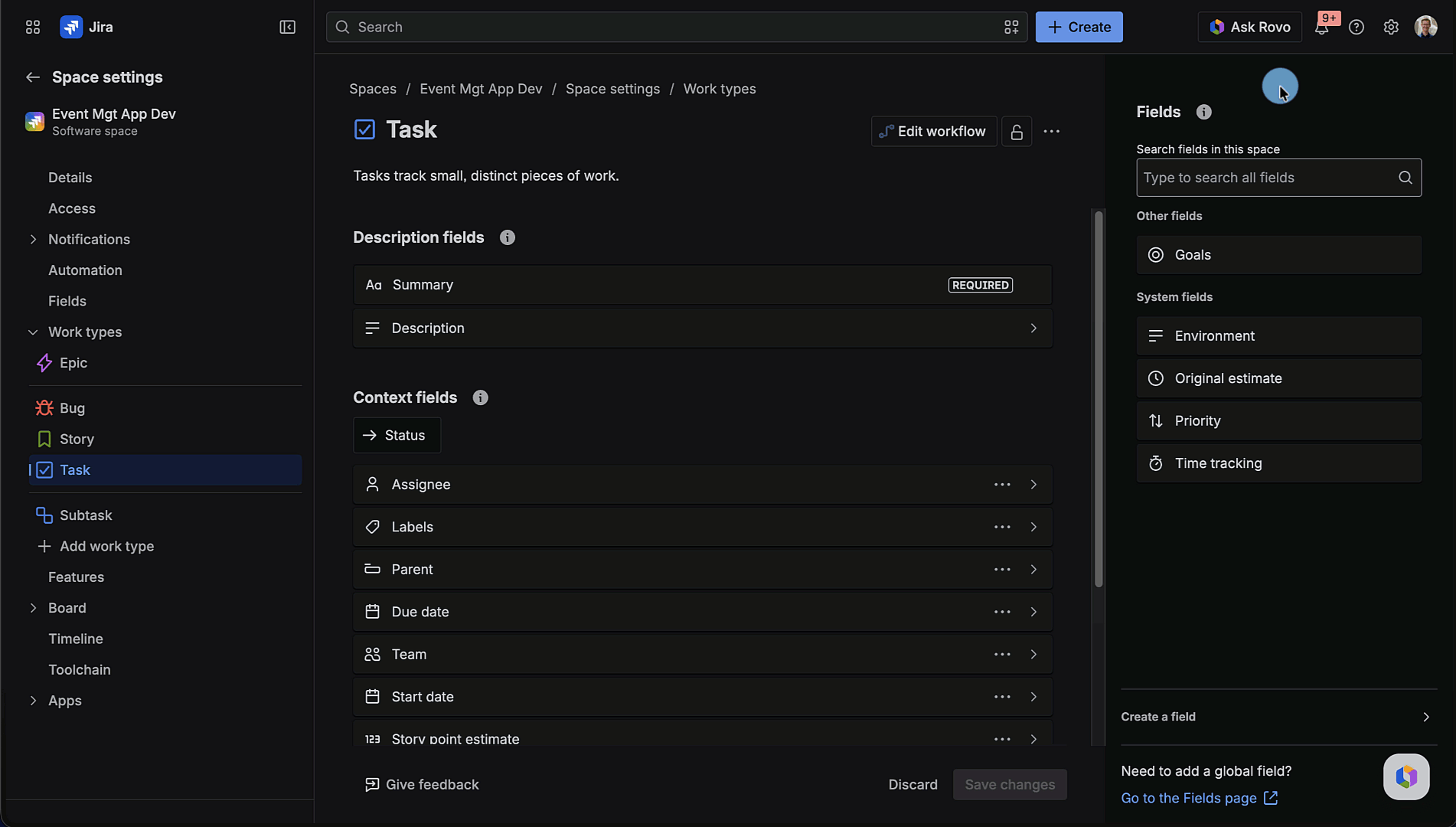Image resolution: width=1456 pixels, height=827 pixels.
Task: Open the user profile avatar
Action: [1425, 27]
